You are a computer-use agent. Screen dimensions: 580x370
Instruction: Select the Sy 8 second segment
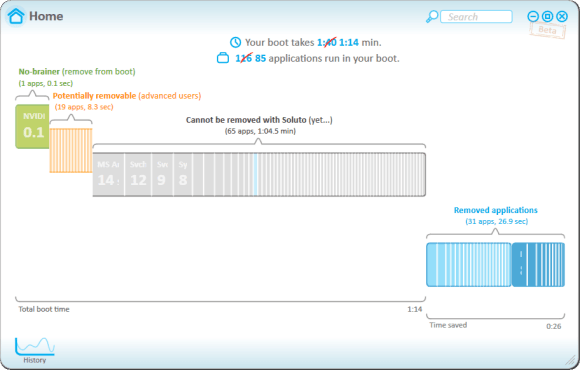pyautogui.click(x=183, y=174)
